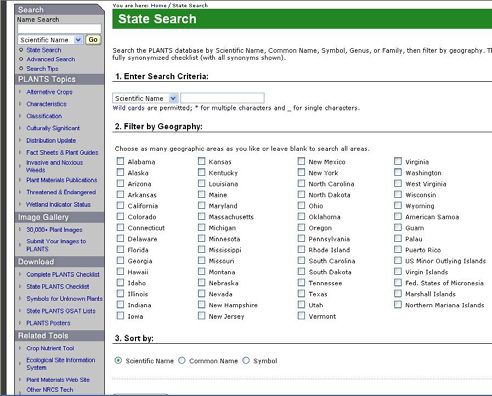Pick the Symbol sort radio button

pos(246,360)
